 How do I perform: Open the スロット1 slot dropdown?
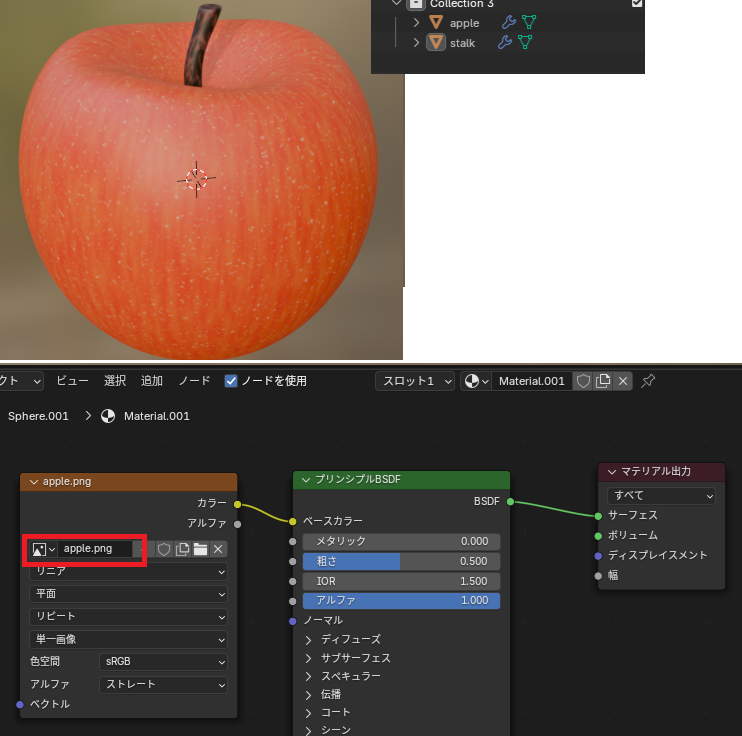click(414, 381)
